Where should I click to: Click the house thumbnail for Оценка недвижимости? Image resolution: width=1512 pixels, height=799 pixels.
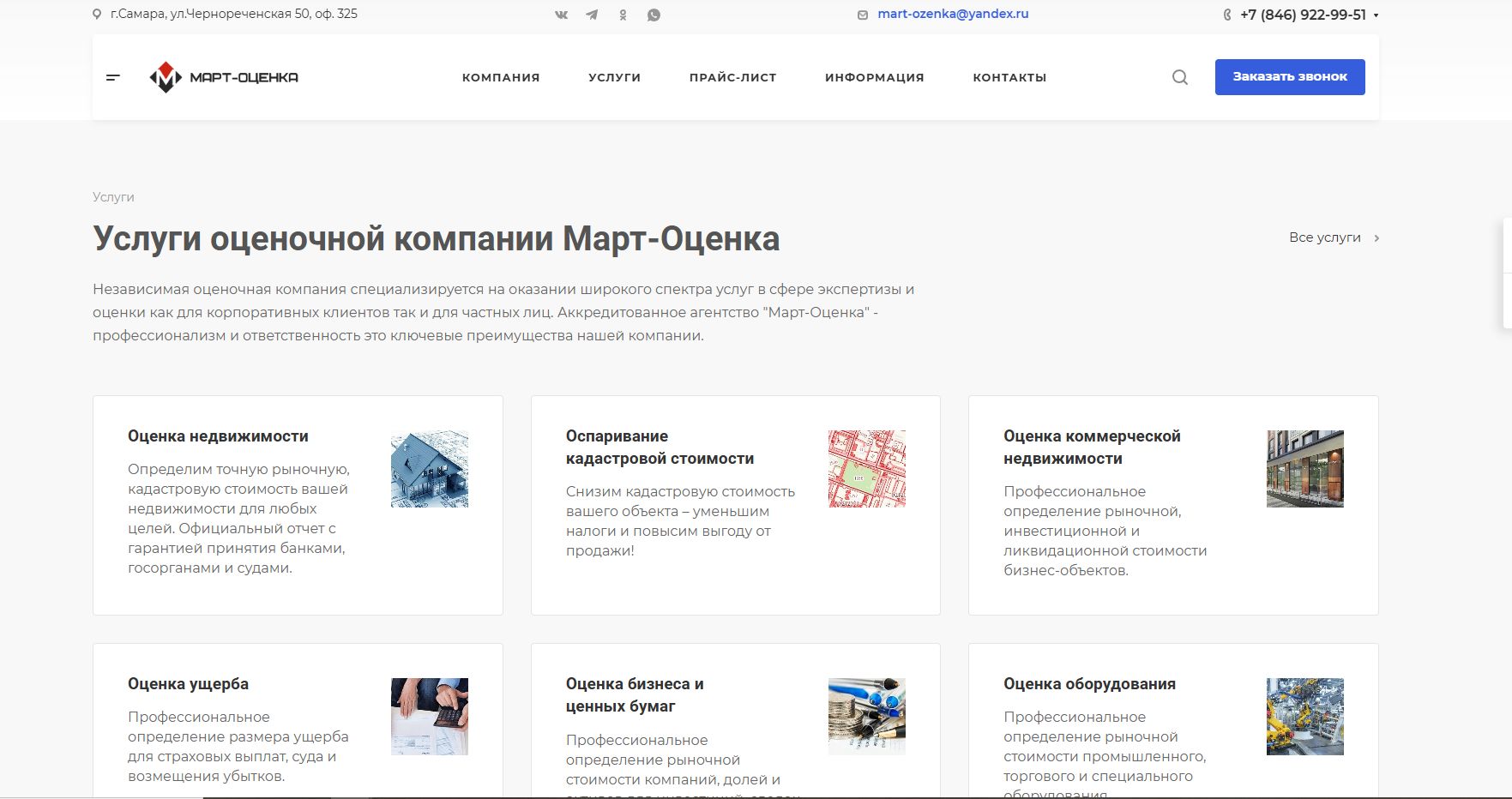(430, 469)
